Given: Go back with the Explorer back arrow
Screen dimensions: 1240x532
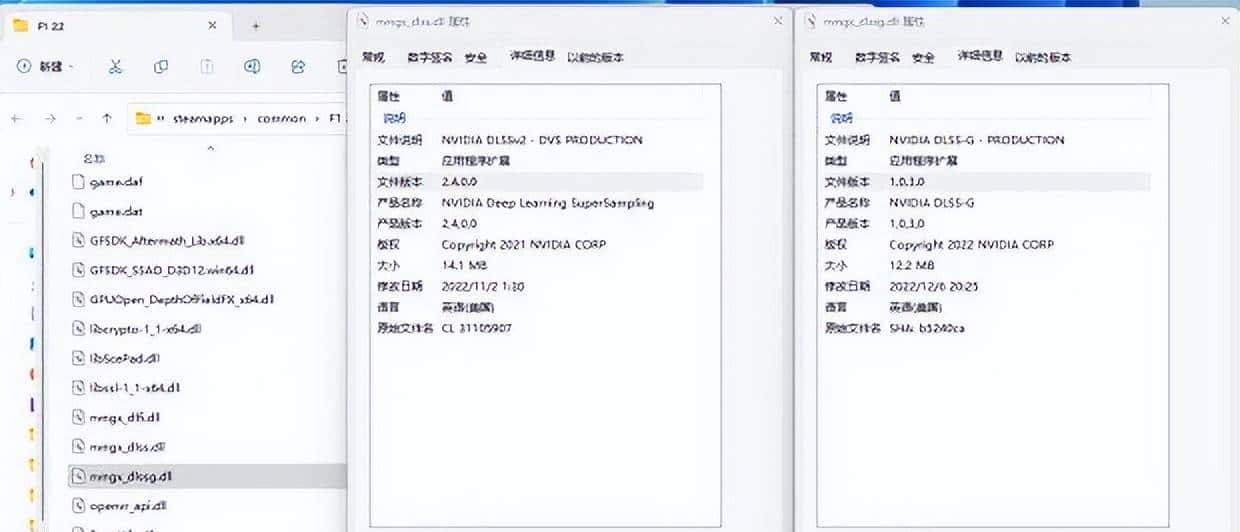Looking at the screenshot, I should pos(16,118).
